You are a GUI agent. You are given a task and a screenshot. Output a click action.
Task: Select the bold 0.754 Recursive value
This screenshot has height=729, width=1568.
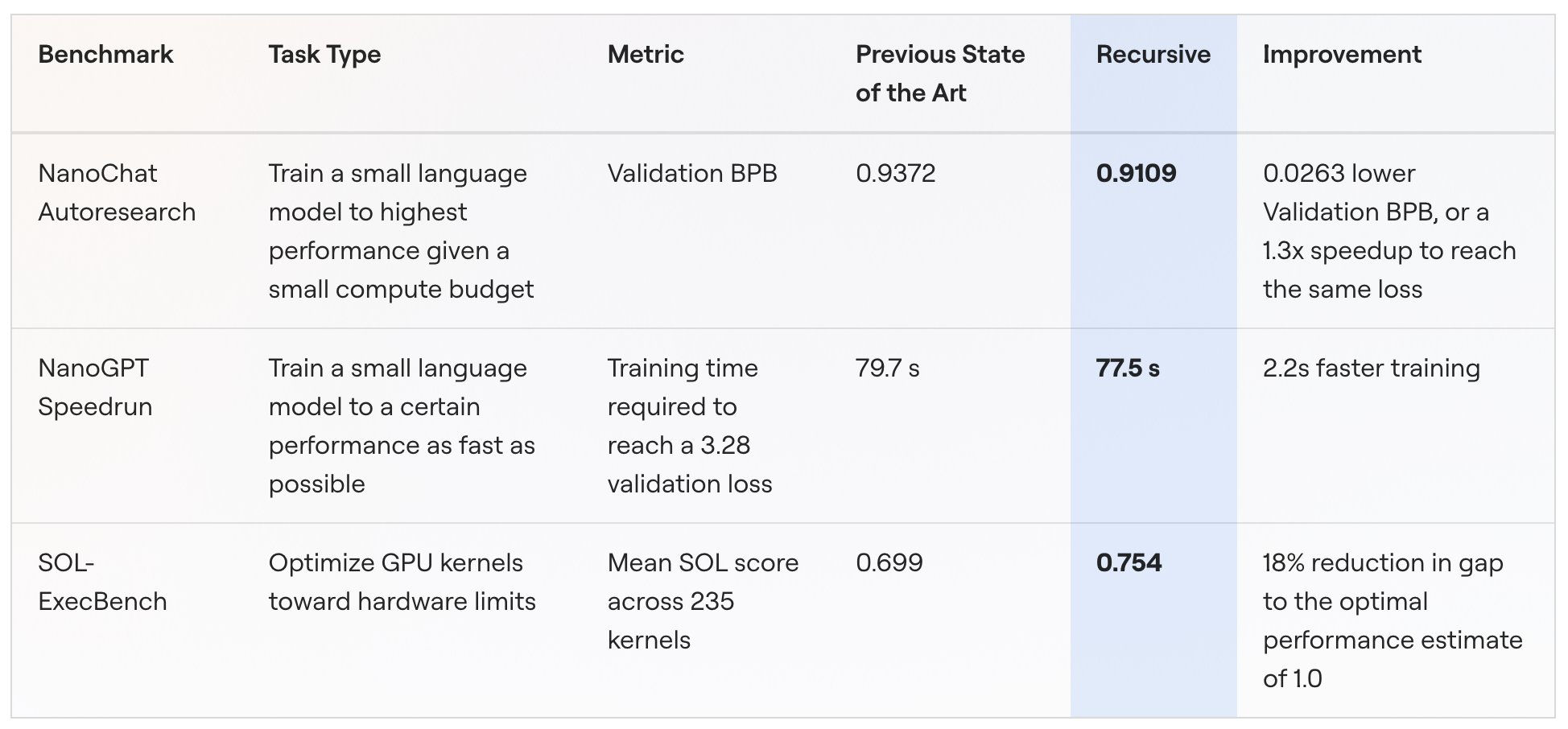[x=1129, y=562]
